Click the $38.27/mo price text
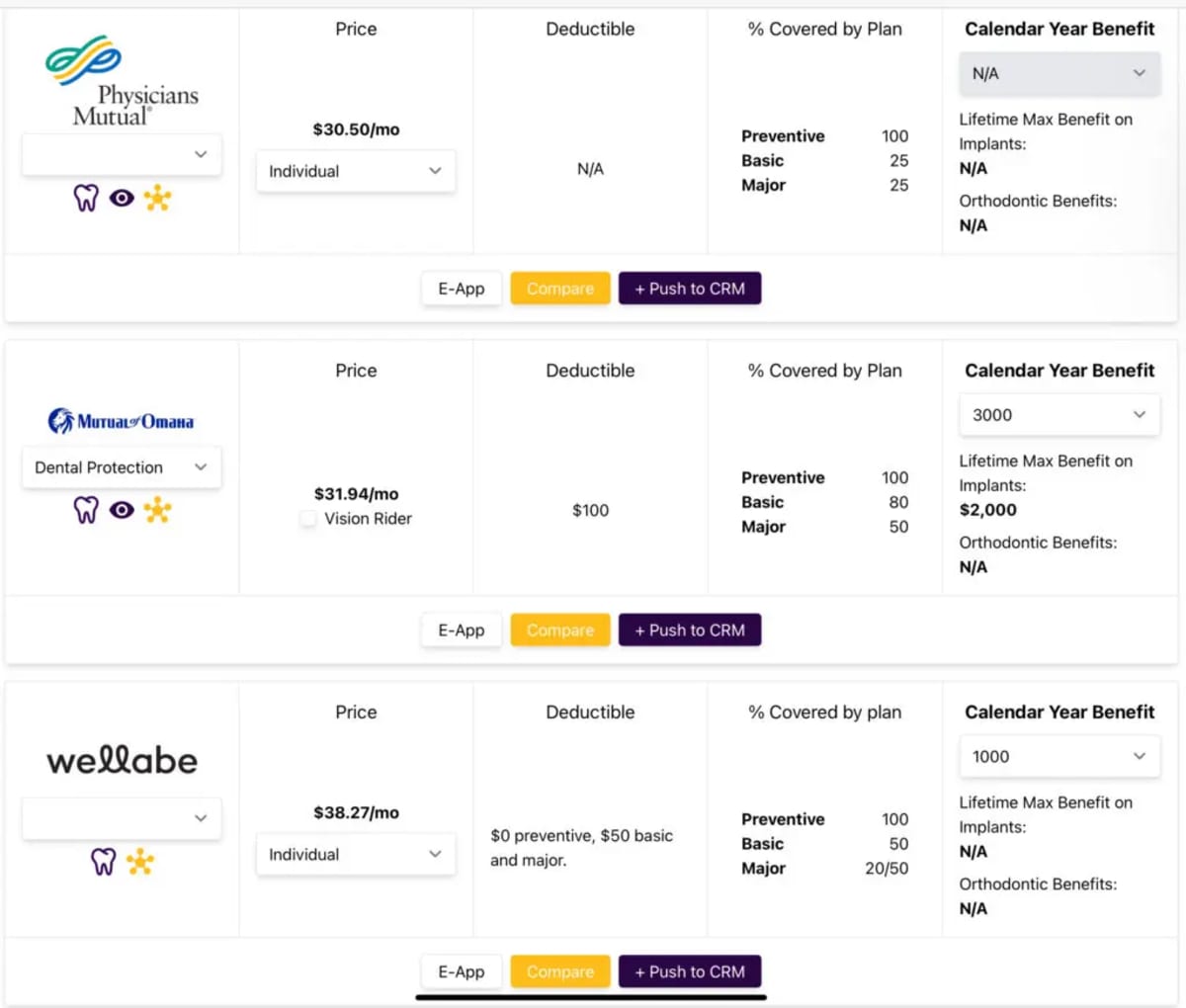1186x1008 pixels. [356, 813]
